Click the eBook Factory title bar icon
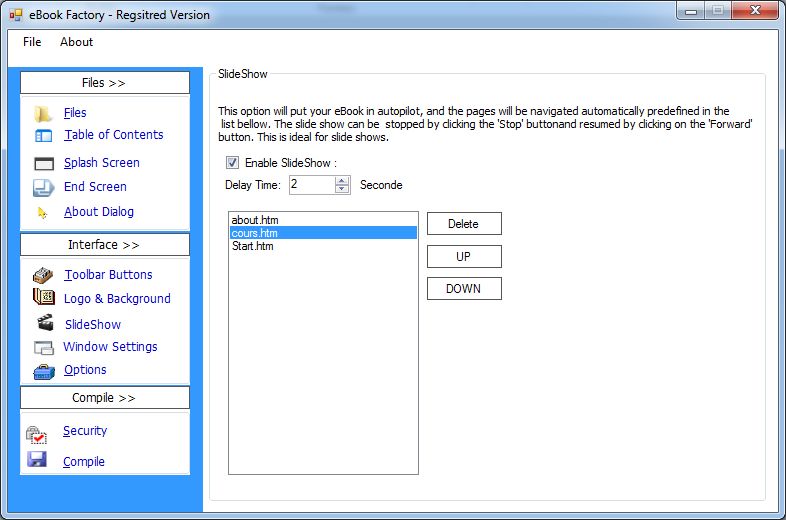The height and width of the screenshot is (520, 786). point(16,15)
